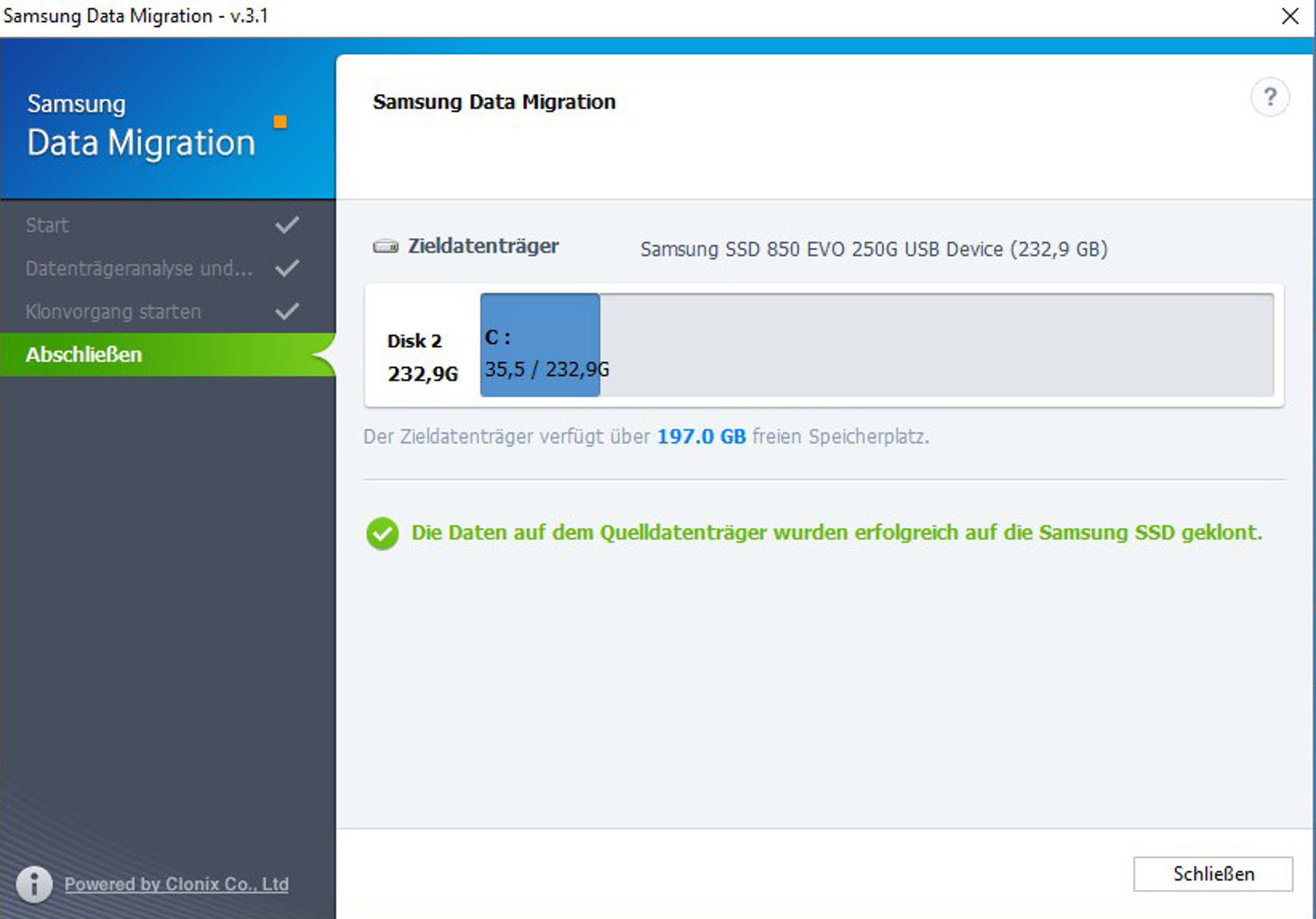
Task: Click the checkmark next to Start
Action: [x=287, y=225]
